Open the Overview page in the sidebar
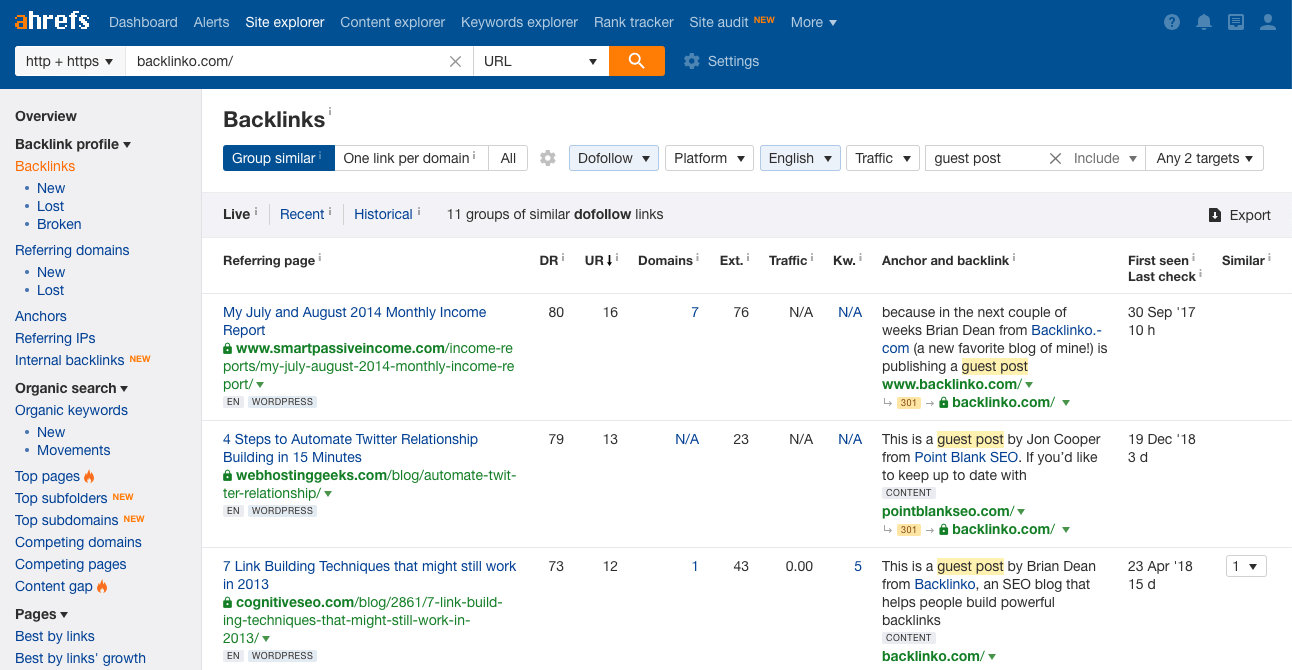Image resolution: width=1292 pixels, height=670 pixels. pos(46,116)
